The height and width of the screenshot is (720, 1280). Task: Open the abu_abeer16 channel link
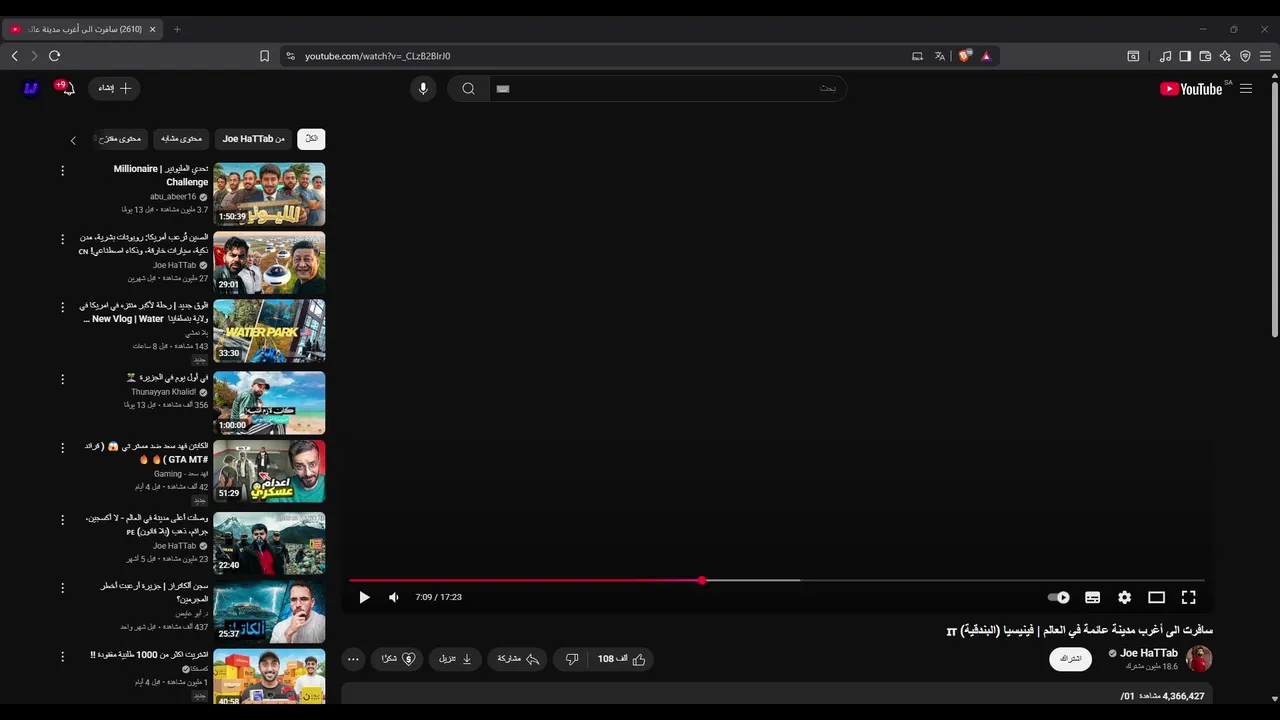[173, 197]
